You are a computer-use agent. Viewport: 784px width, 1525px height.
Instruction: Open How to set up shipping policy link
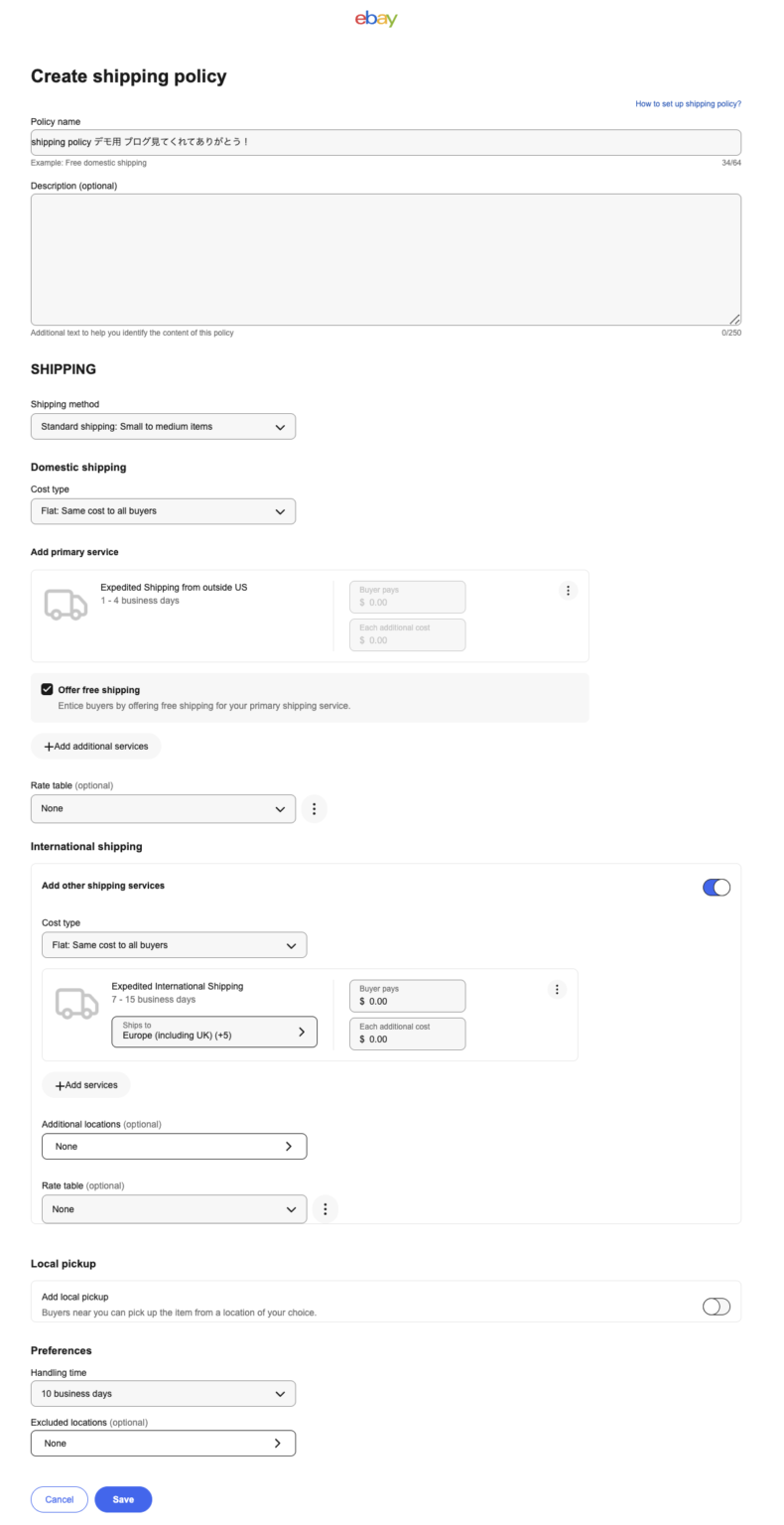click(688, 103)
